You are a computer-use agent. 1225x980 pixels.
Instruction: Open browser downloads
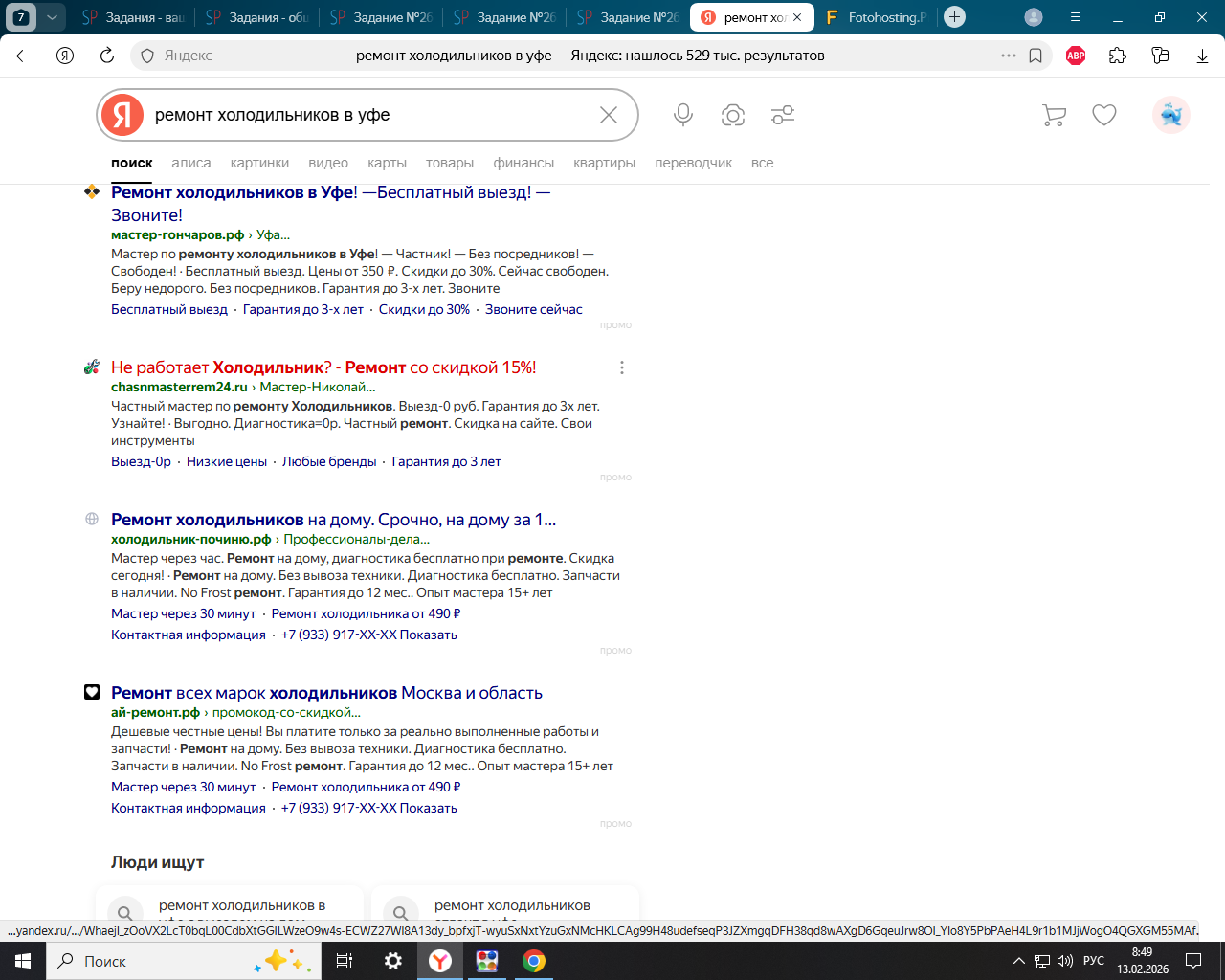tap(1202, 56)
